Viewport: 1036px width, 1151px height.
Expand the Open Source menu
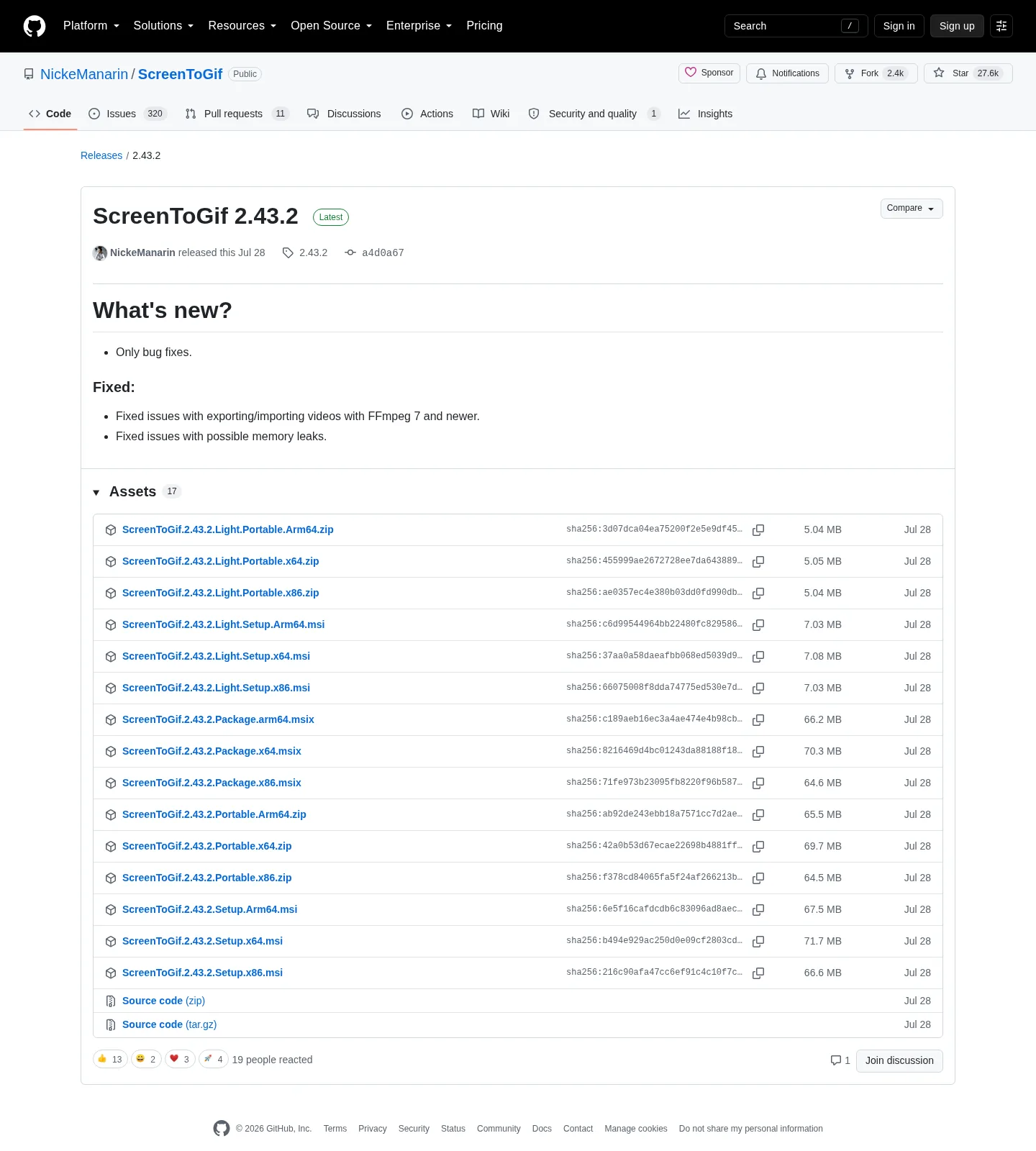coord(332,26)
